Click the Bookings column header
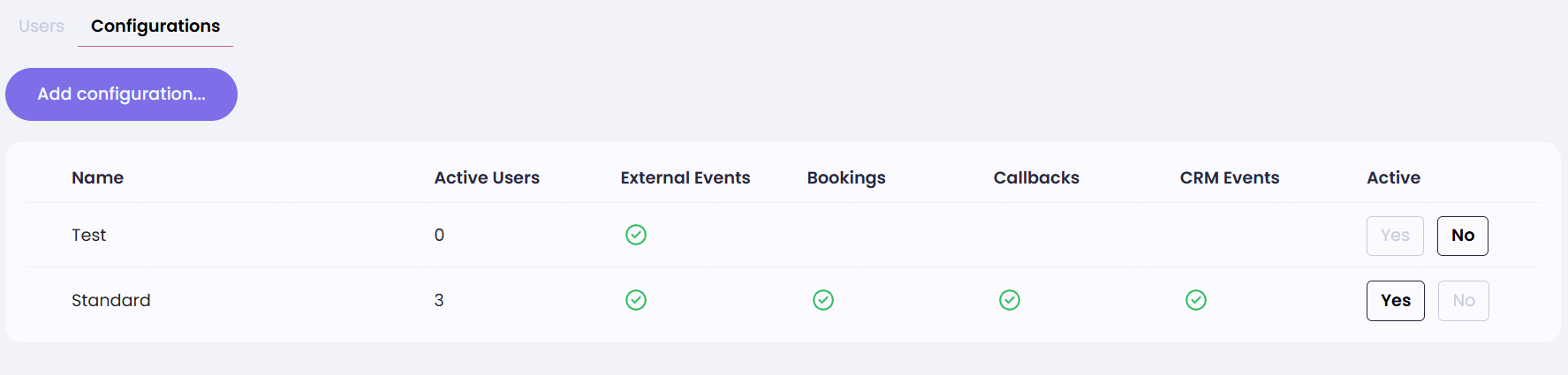 point(846,178)
